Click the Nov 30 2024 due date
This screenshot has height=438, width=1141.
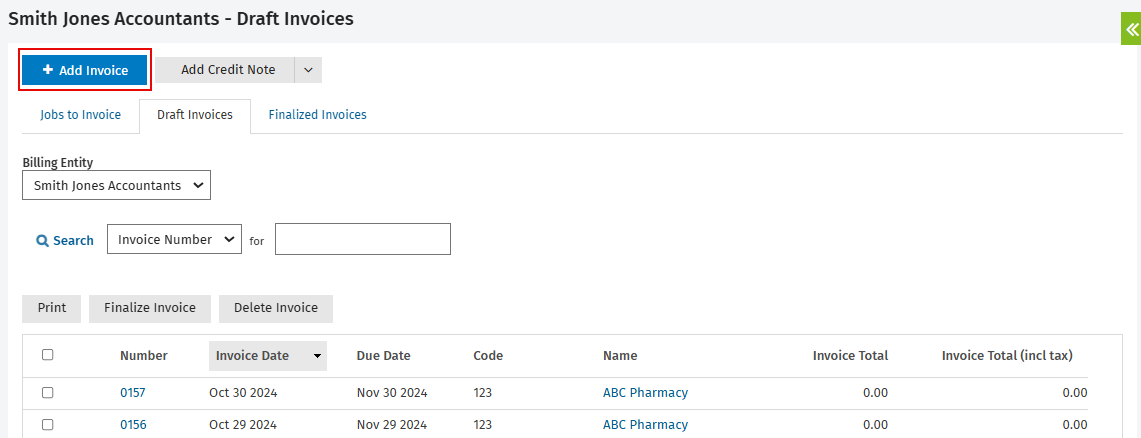pos(392,393)
